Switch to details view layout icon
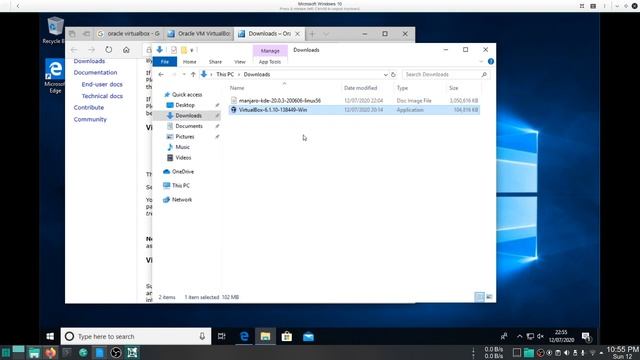The image size is (640, 360). pyautogui.click(x=480, y=297)
